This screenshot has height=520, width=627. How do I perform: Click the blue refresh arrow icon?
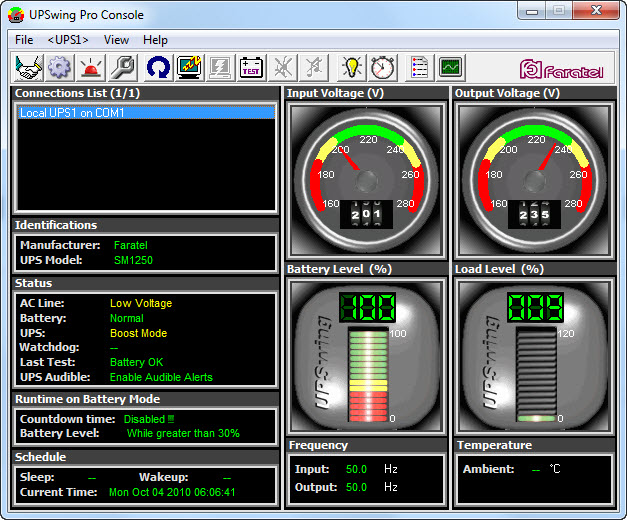tap(158, 67)
